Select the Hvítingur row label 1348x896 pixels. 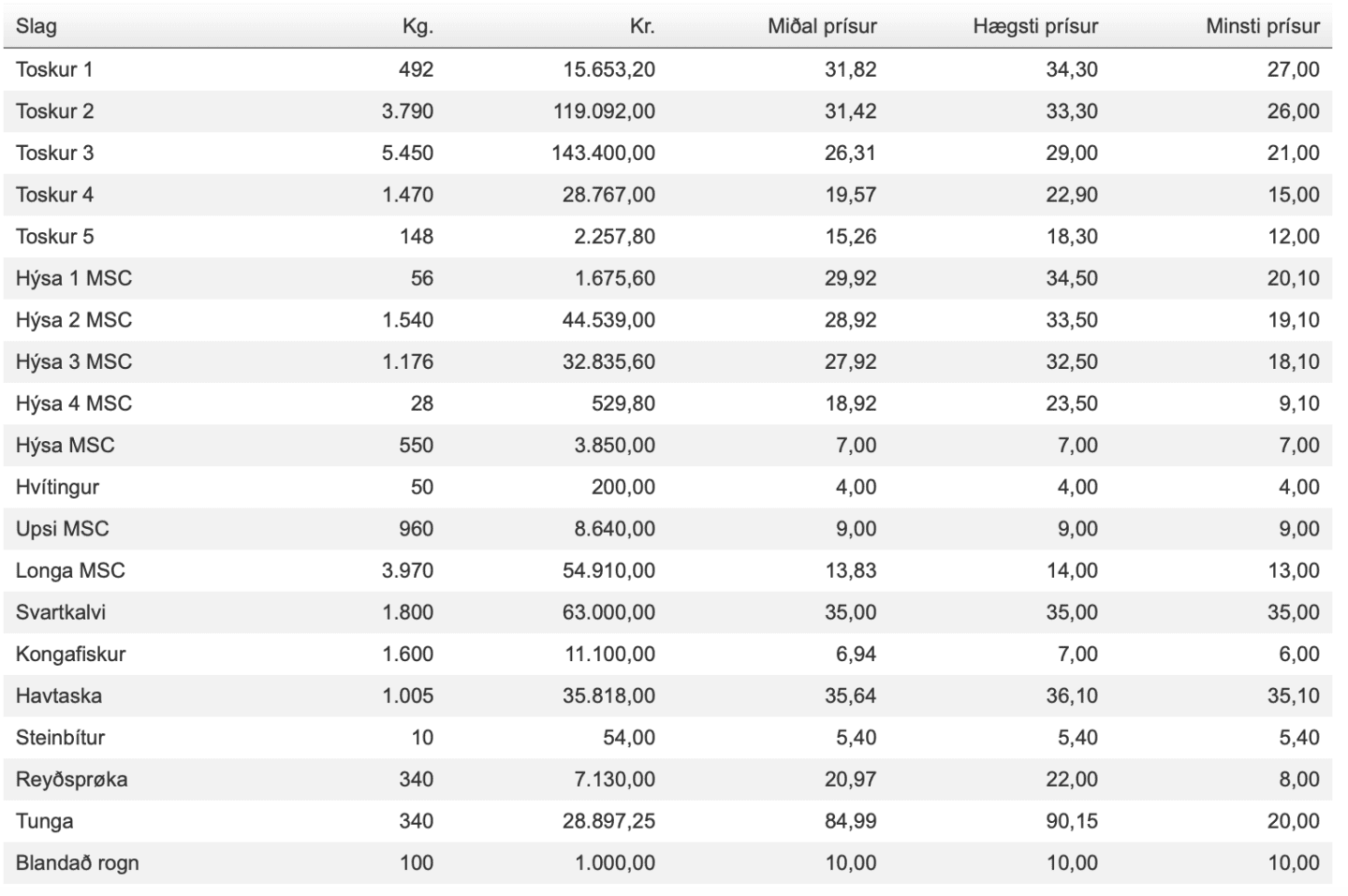pos(57,487)
